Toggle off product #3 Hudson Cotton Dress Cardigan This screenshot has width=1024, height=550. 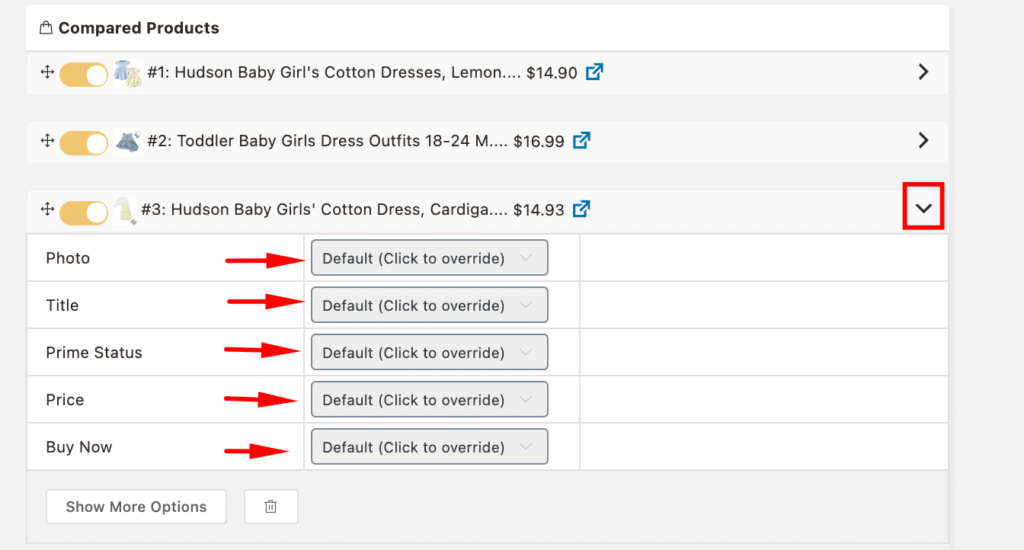click(84, 212)
